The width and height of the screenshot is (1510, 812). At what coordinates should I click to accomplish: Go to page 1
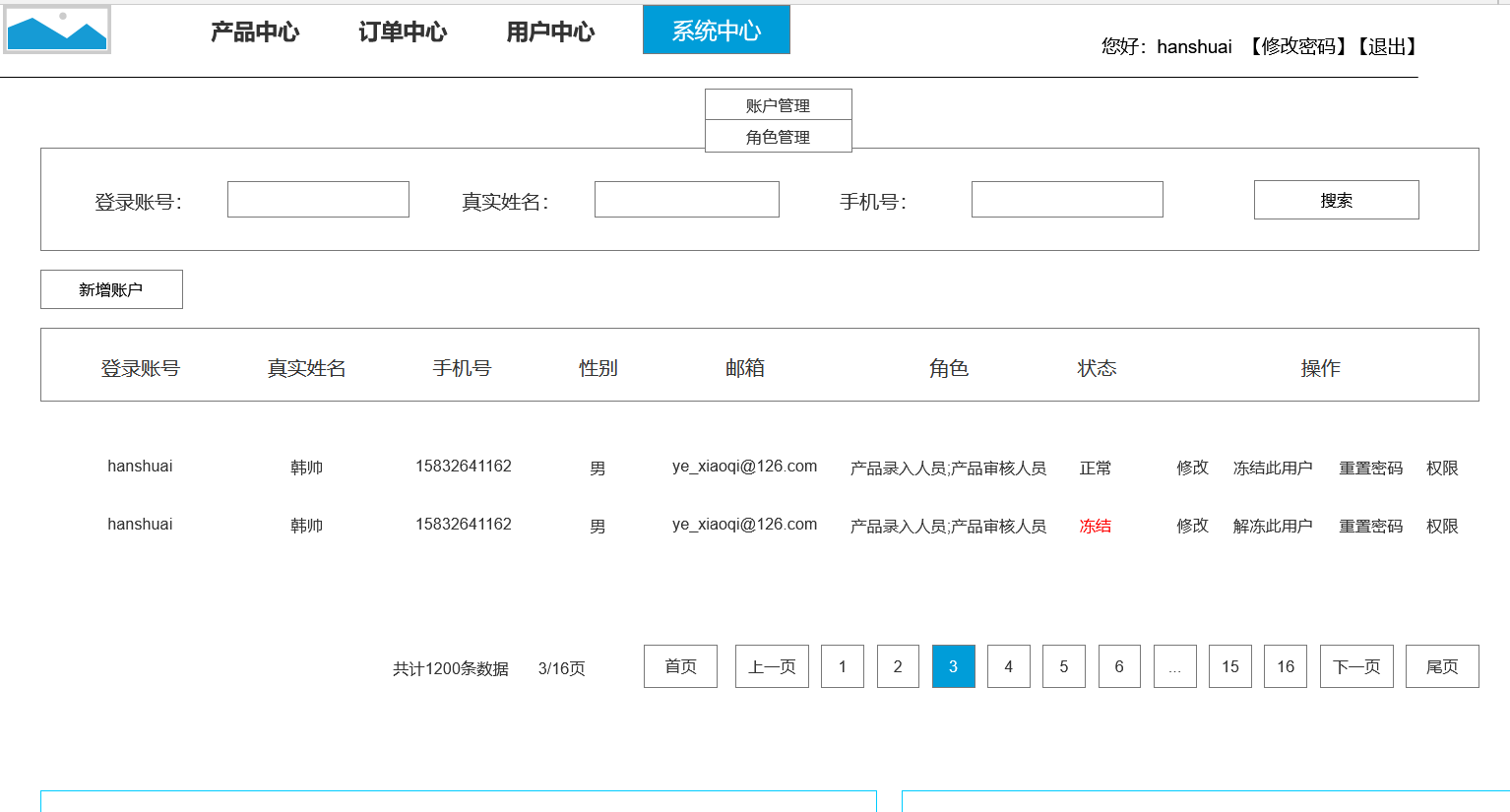(843, 666)
